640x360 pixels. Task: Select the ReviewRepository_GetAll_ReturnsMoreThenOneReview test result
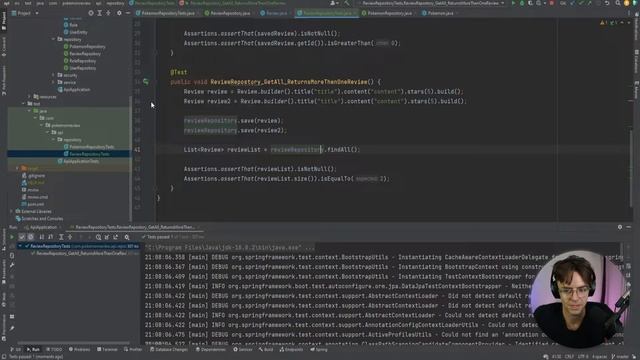click(82, 253)
